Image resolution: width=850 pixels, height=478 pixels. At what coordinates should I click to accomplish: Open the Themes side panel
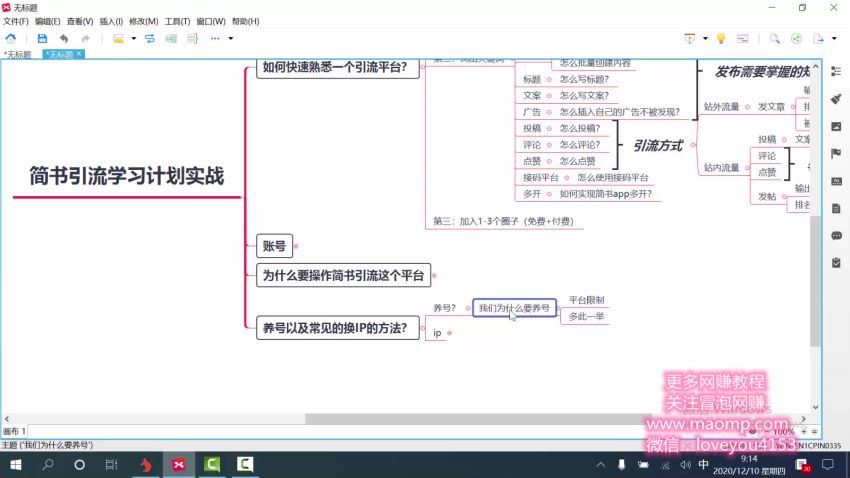(x=836, y=181)
